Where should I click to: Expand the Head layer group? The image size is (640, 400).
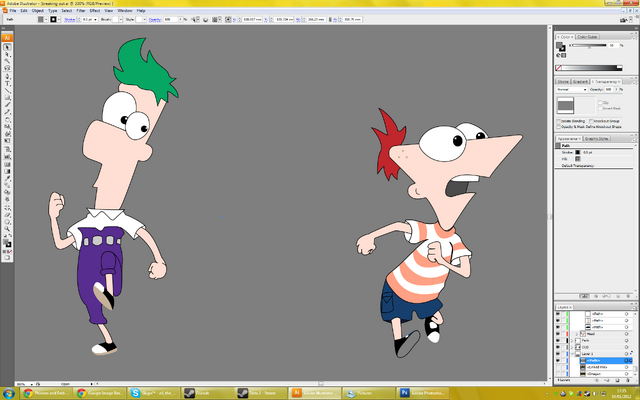(x=577, y=334)
